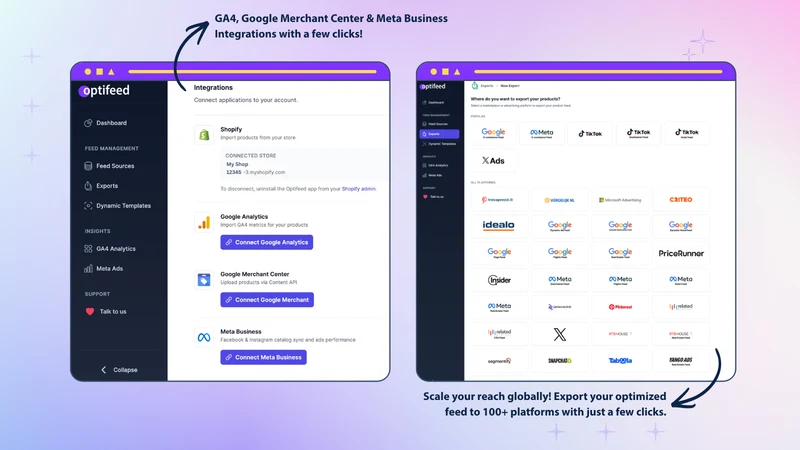Select the Taboola platform card
The image size is (800, 450).
(x=620, y=361)
